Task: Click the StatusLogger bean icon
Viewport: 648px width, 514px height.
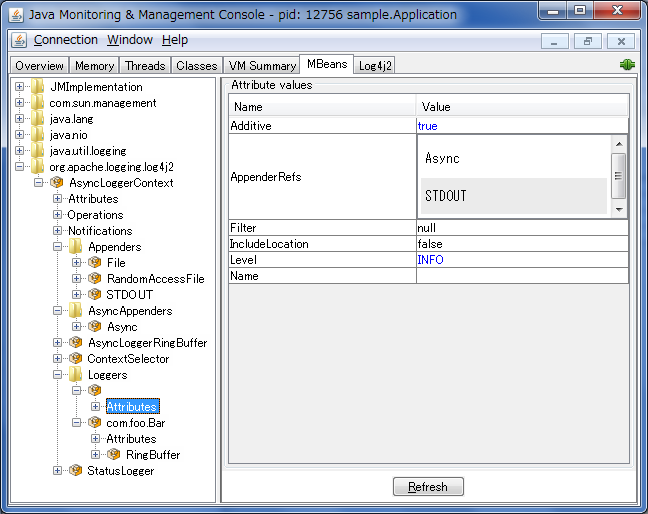Action: (x=75, y=471)
